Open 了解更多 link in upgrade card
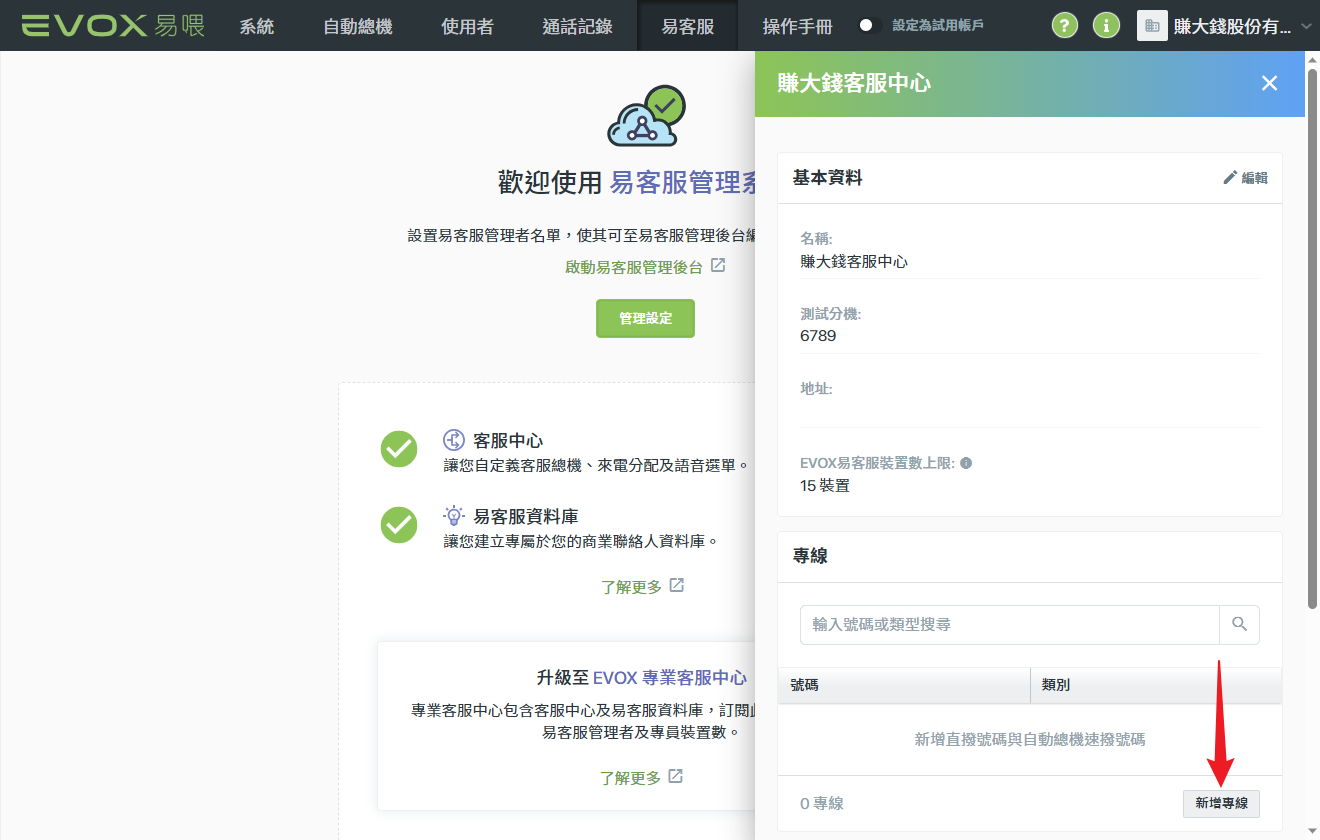Screen dimensions: 1320x840 [630, 778]
